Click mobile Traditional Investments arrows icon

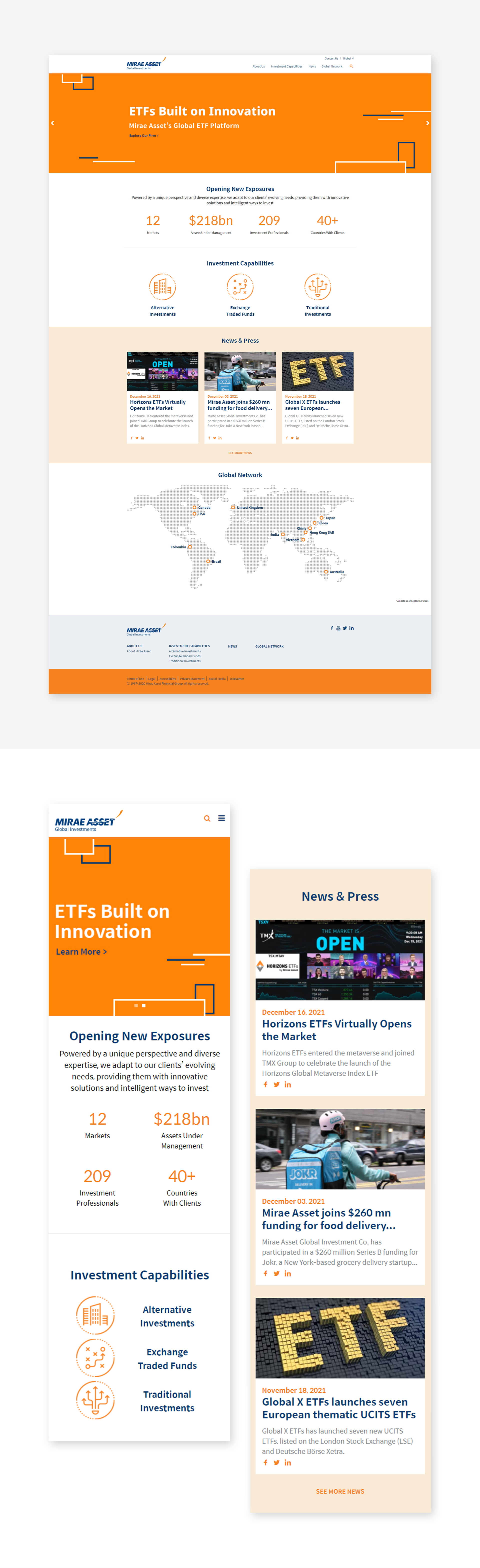coord(95,1400)
